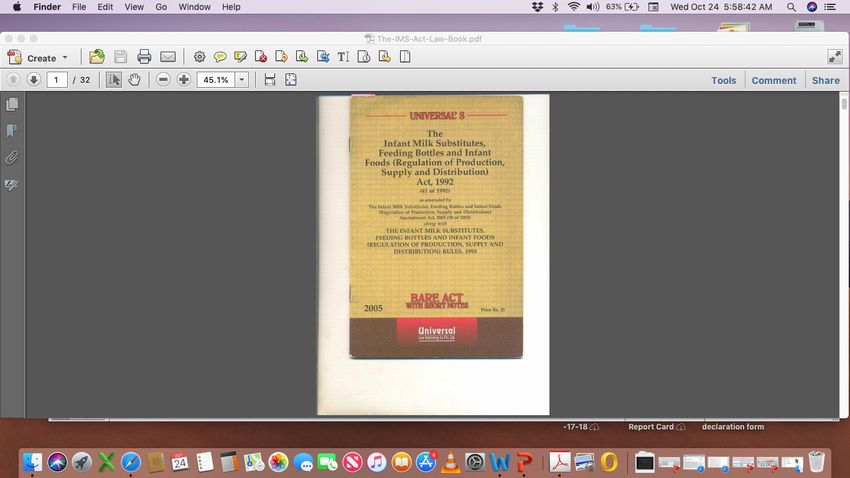Click the Dropbox menu bar icon
Image resolution: width=850 pixels, height=478 pixels.
(537, 7)
